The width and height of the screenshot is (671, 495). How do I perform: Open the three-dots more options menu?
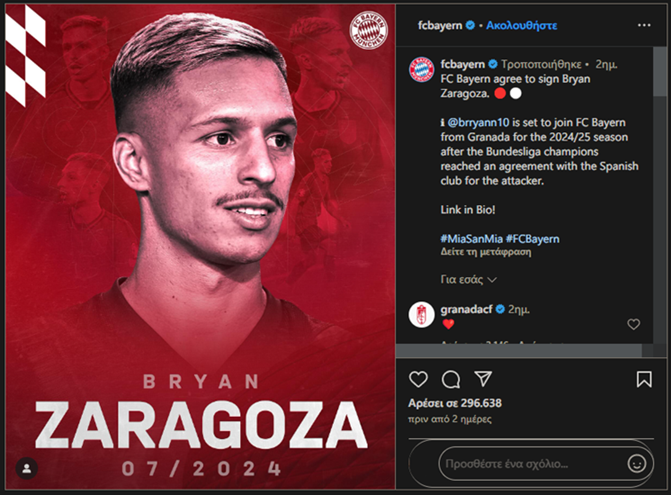644,25
